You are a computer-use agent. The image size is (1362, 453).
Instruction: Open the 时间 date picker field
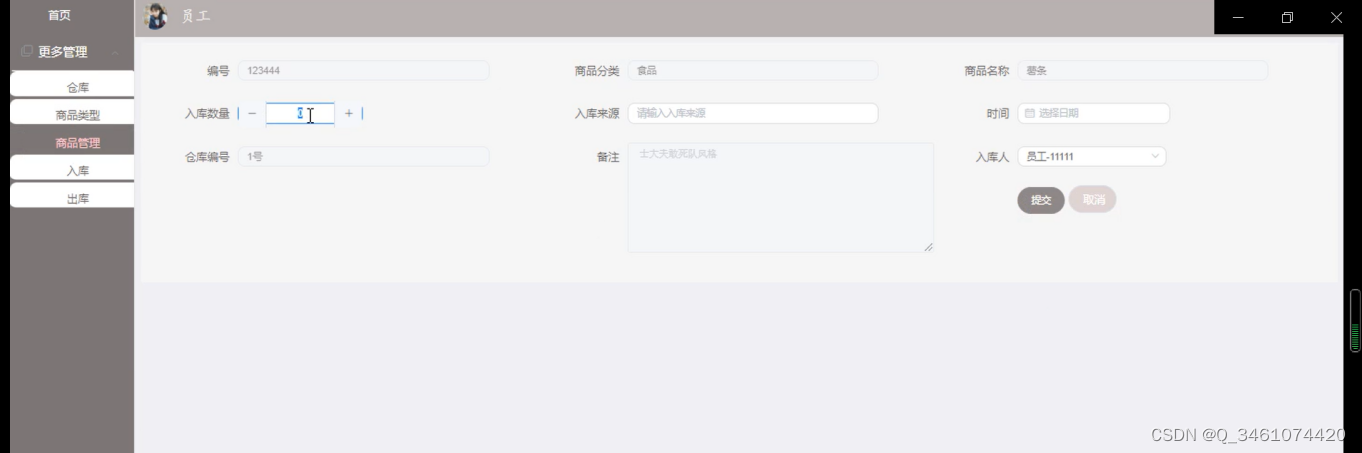tap(1094, 113)
